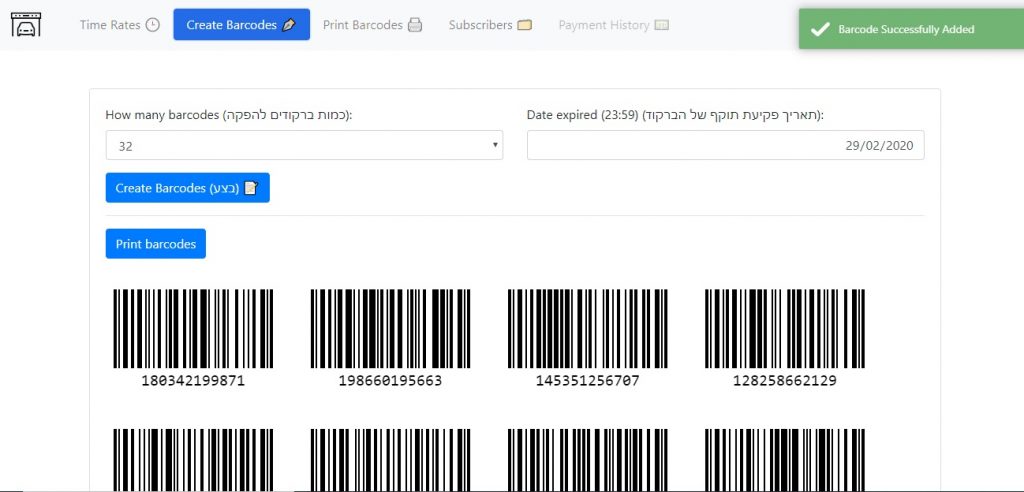Go to the Payment History tab
Screen dimensions: 1024x492
[x=604, y=25]
